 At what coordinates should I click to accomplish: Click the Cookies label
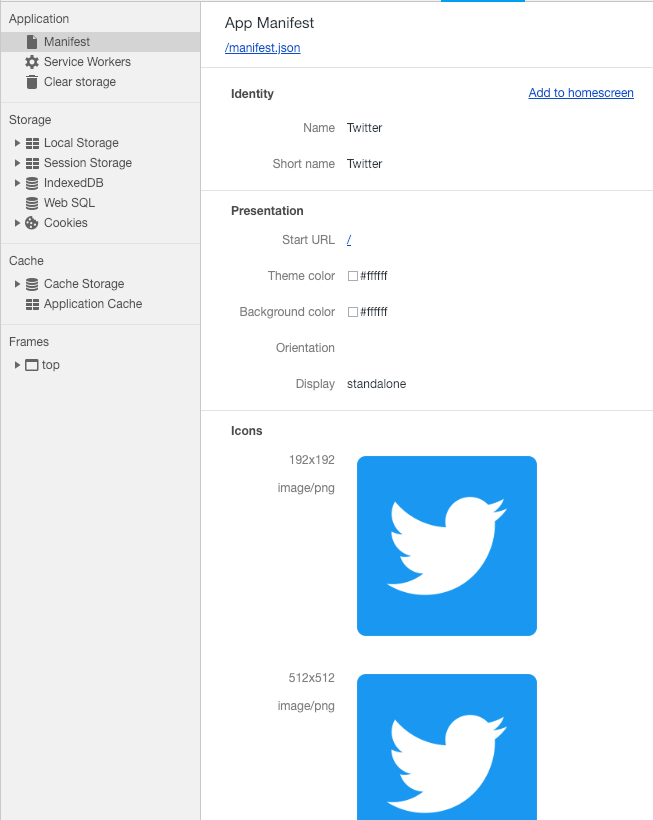click(66, 223)
